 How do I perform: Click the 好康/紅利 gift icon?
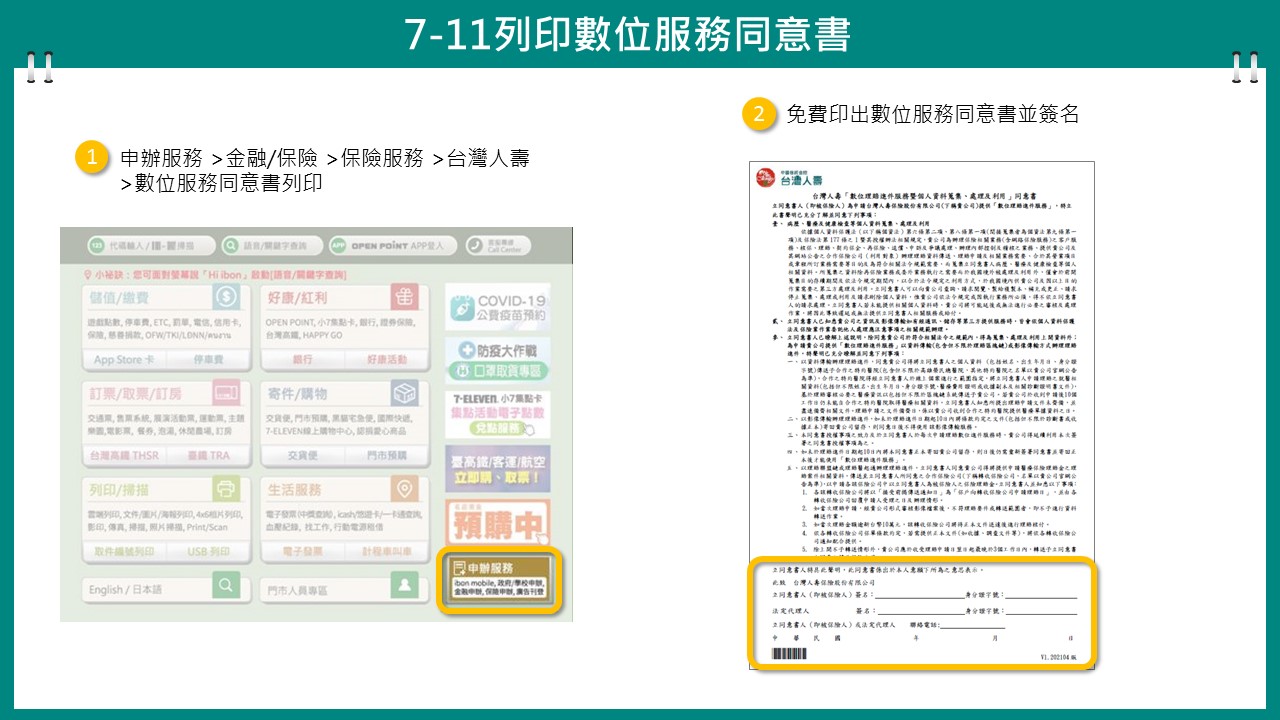(x=404, y=298)
